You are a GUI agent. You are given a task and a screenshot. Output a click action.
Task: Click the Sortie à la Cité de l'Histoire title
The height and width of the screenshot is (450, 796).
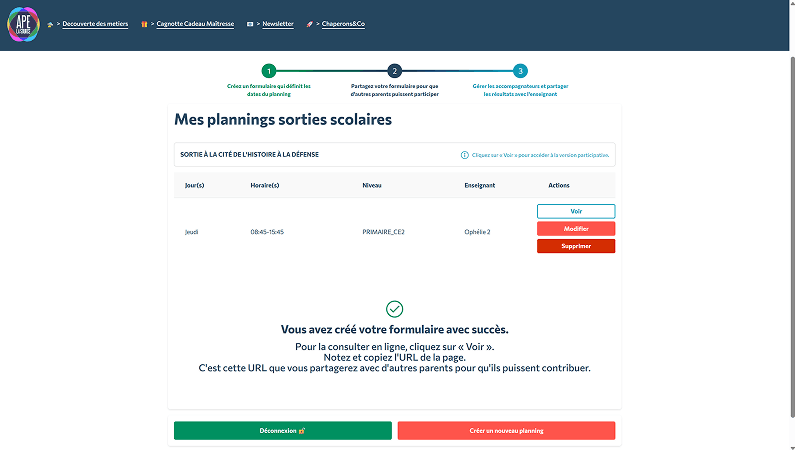(249, 154)
